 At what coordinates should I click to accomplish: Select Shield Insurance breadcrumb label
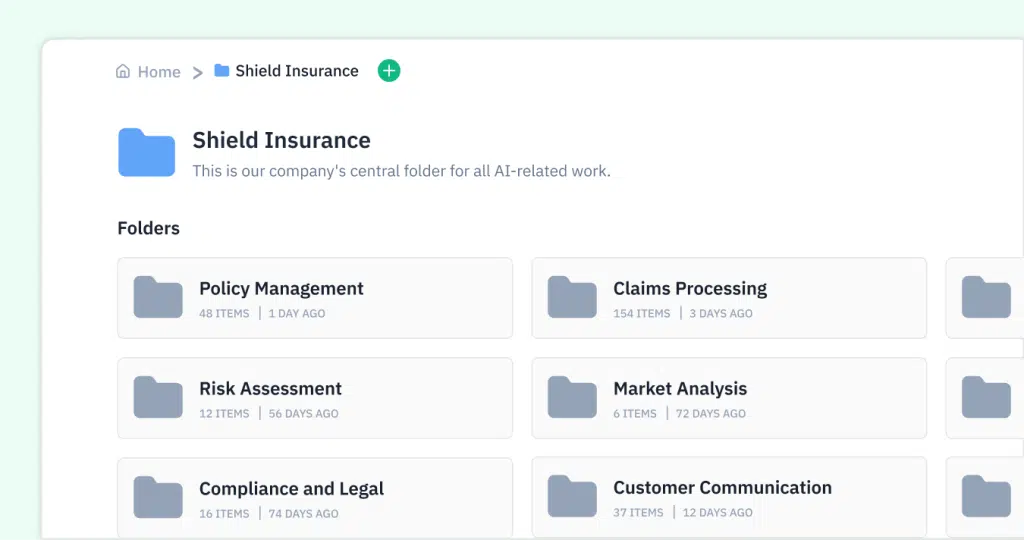click(x=296, y=71)
